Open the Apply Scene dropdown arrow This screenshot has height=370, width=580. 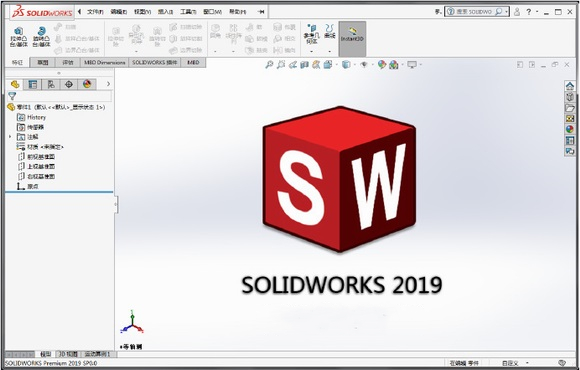(x=402, y=65)
